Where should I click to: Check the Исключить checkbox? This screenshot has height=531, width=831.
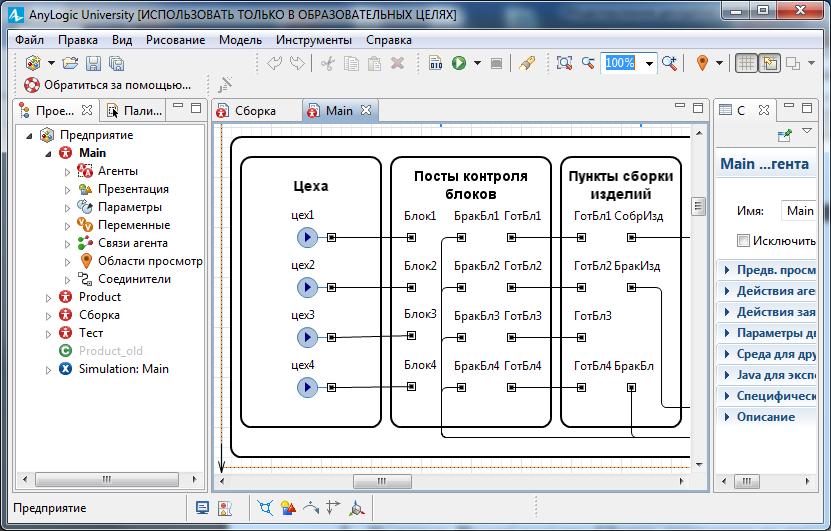743,241
